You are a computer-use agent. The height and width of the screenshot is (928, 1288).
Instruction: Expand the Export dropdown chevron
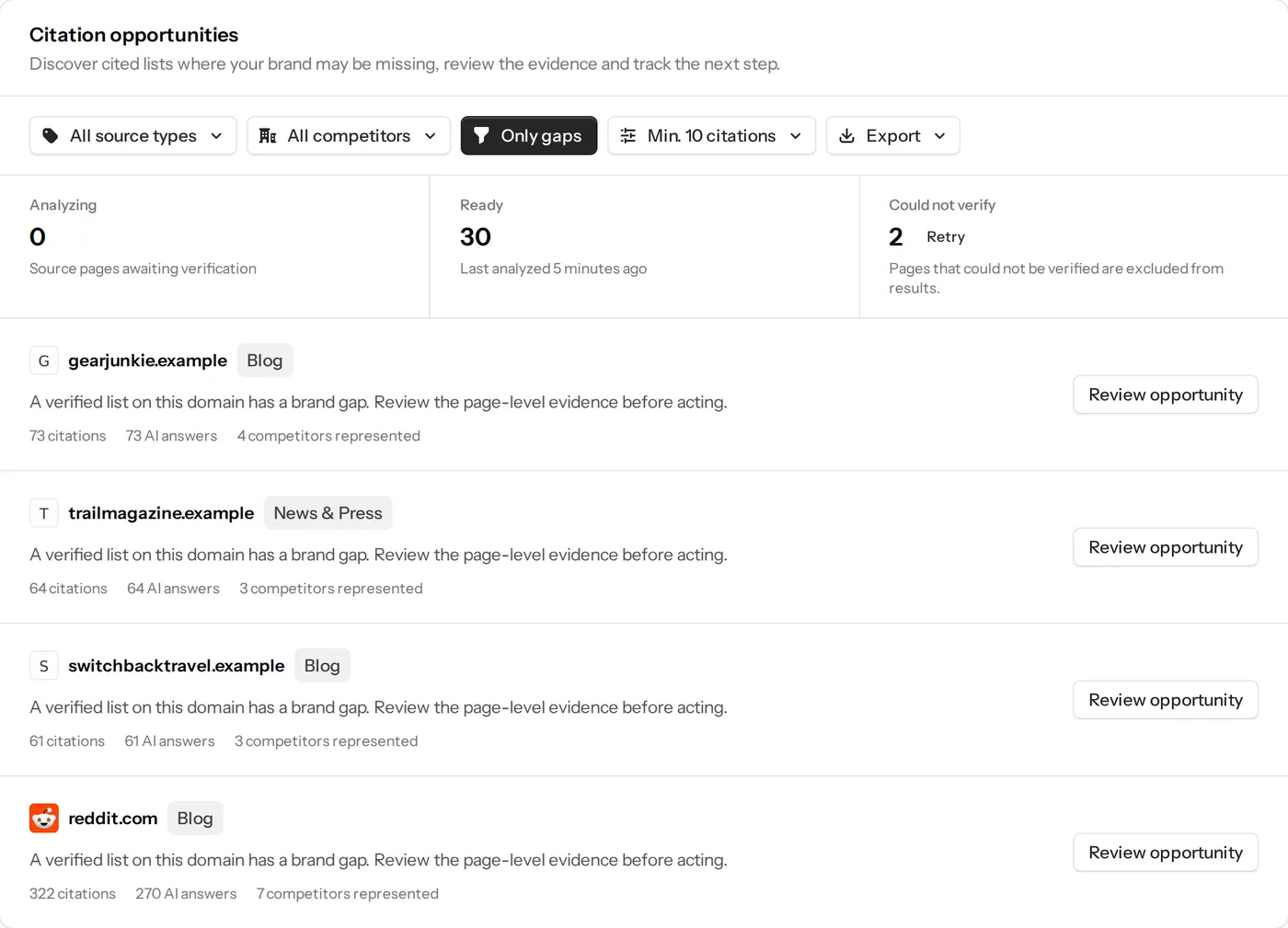coord(939,135)
